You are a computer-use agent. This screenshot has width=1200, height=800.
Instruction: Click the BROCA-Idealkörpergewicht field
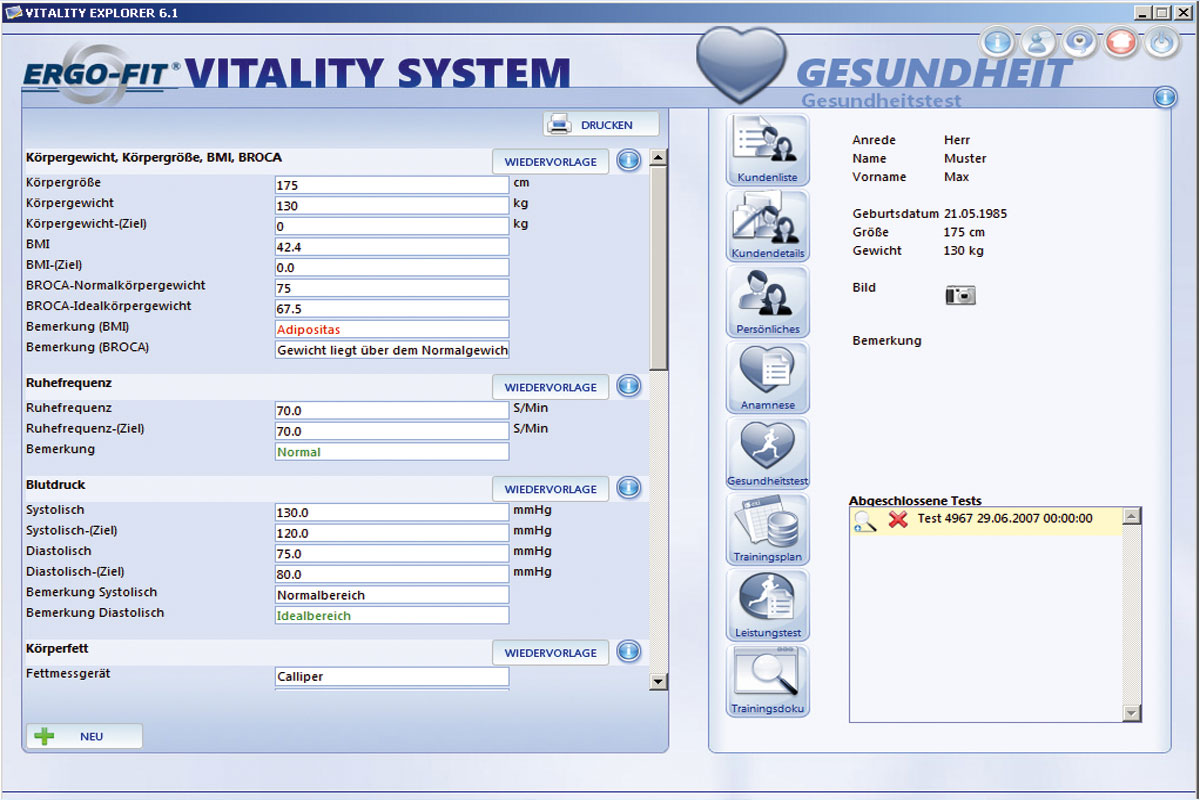(x=392, y=309)
